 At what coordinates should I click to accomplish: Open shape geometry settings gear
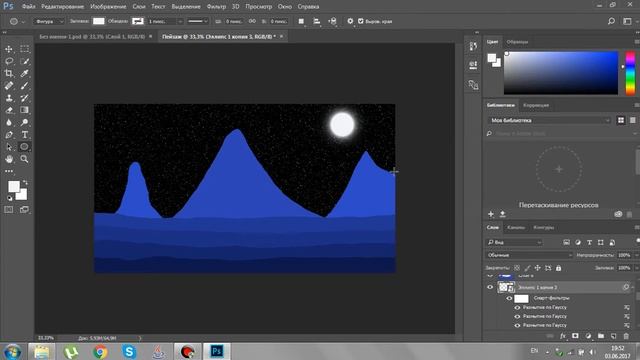click(x=350, y=21)
